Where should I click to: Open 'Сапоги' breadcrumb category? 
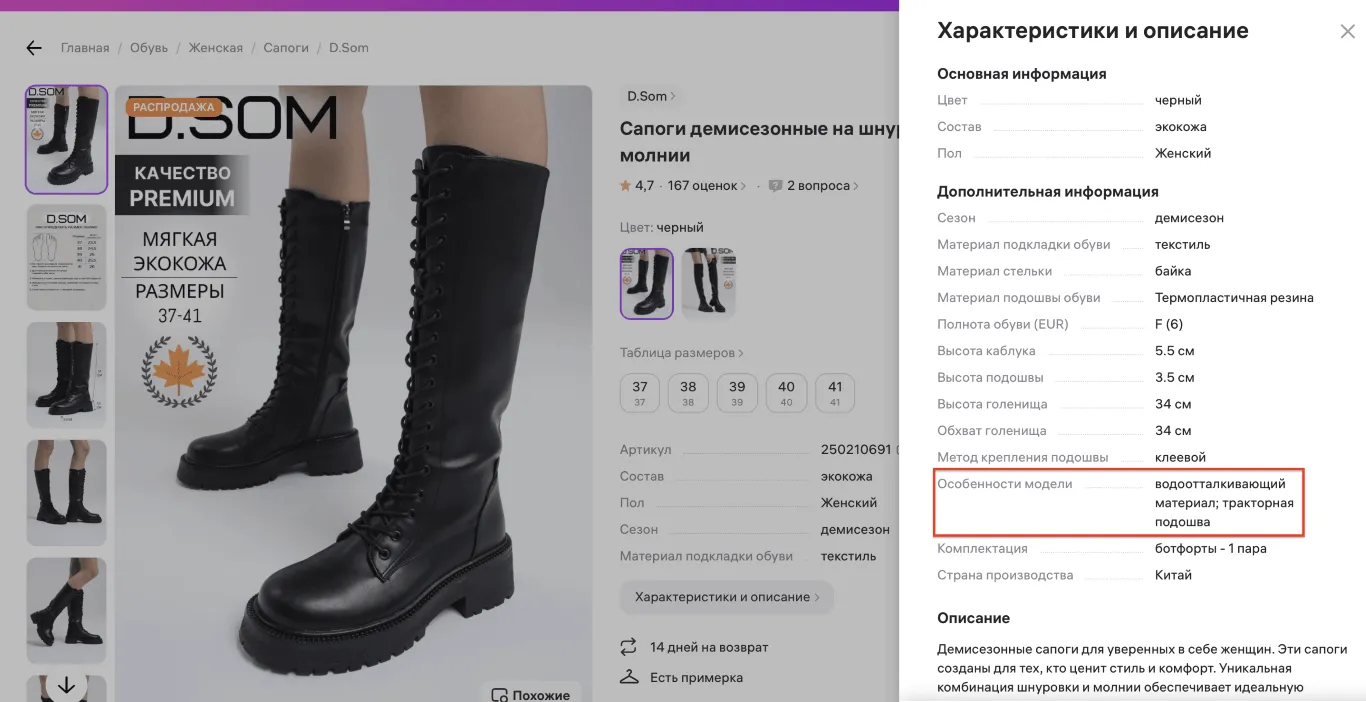286,48
